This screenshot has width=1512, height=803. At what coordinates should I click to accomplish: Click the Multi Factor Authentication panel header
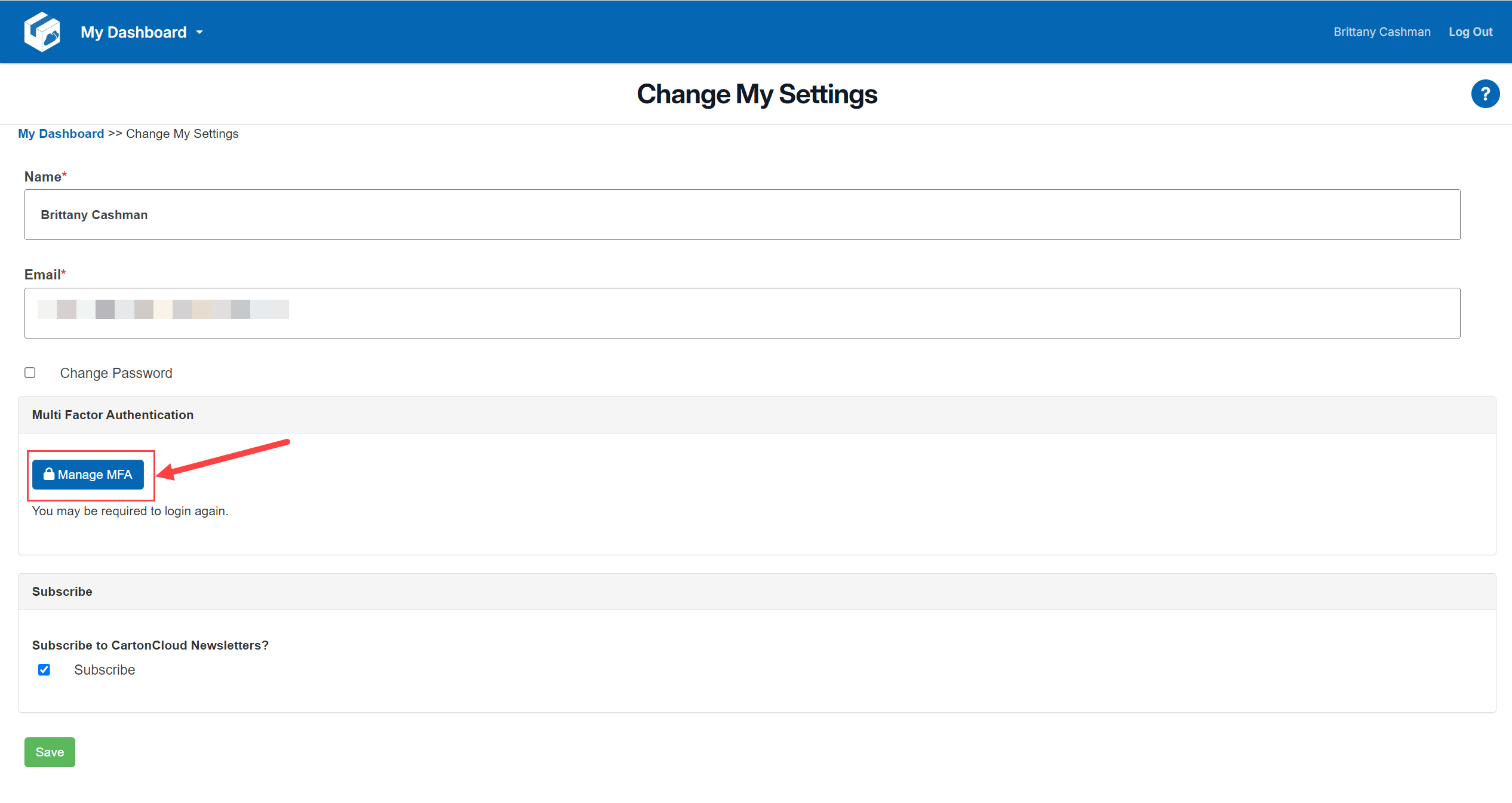pyautogui.click(x=113, y=415)
